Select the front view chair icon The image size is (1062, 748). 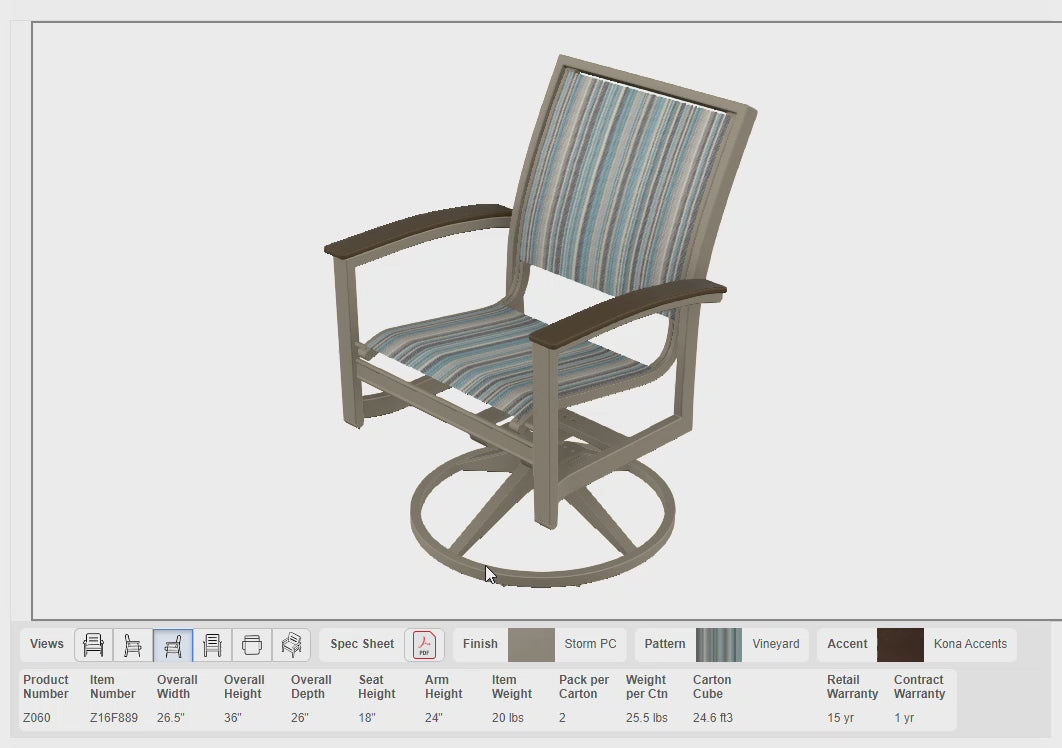94,645
